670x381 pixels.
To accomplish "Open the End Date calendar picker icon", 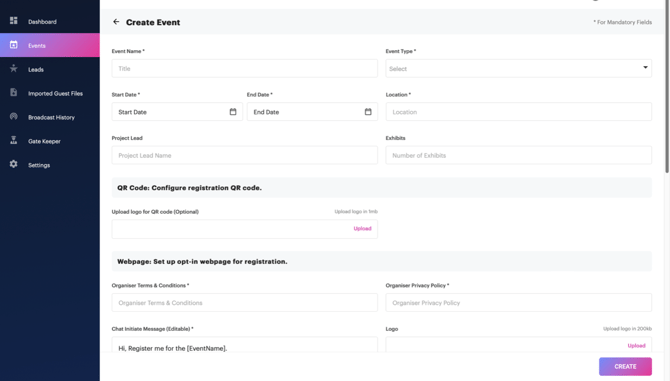I will tap(368, 111).
